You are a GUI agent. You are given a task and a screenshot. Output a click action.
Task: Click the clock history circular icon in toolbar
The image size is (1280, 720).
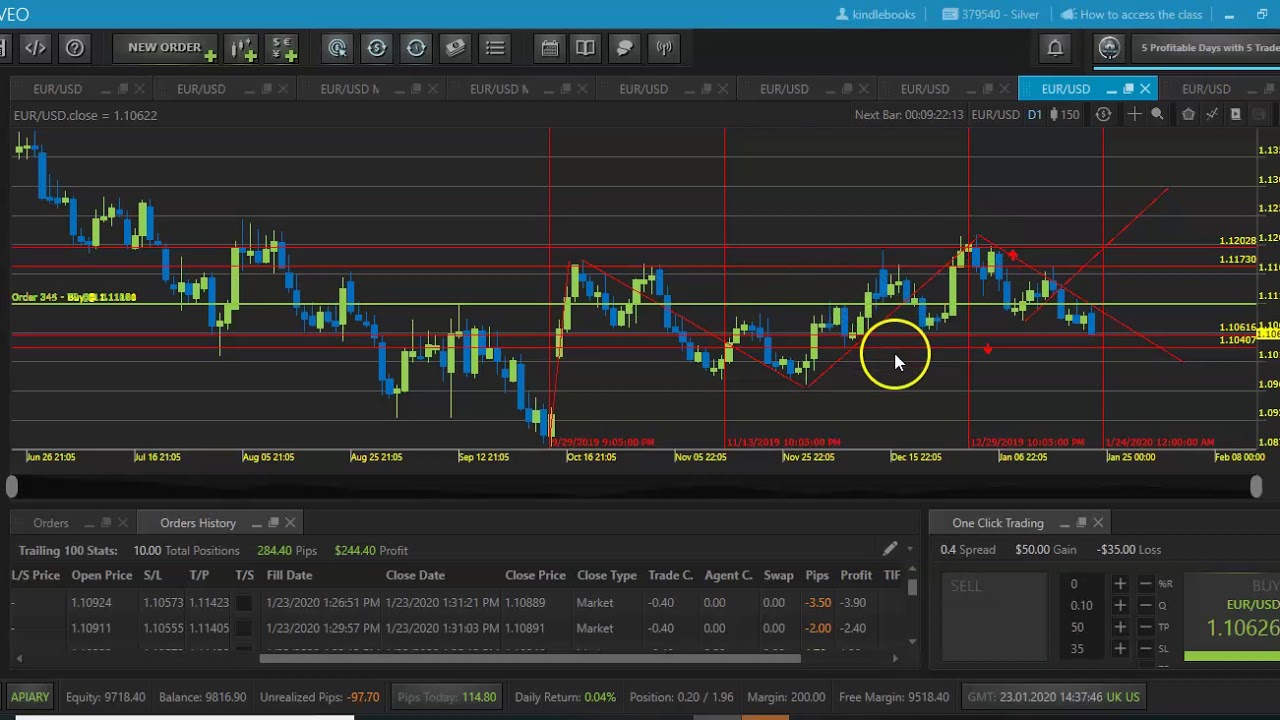click(416, 48)
